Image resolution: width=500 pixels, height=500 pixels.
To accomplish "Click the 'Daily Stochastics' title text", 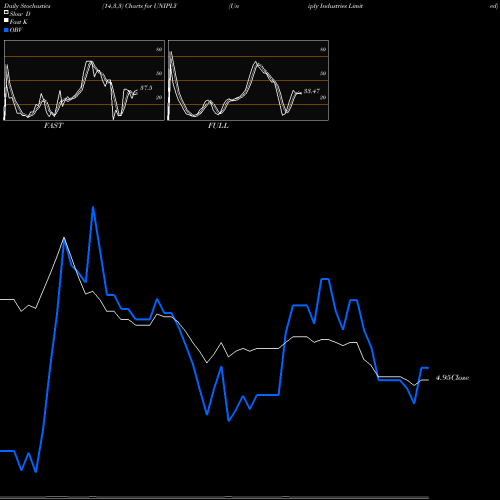I will pyautogui.click(x=27, y=6).
